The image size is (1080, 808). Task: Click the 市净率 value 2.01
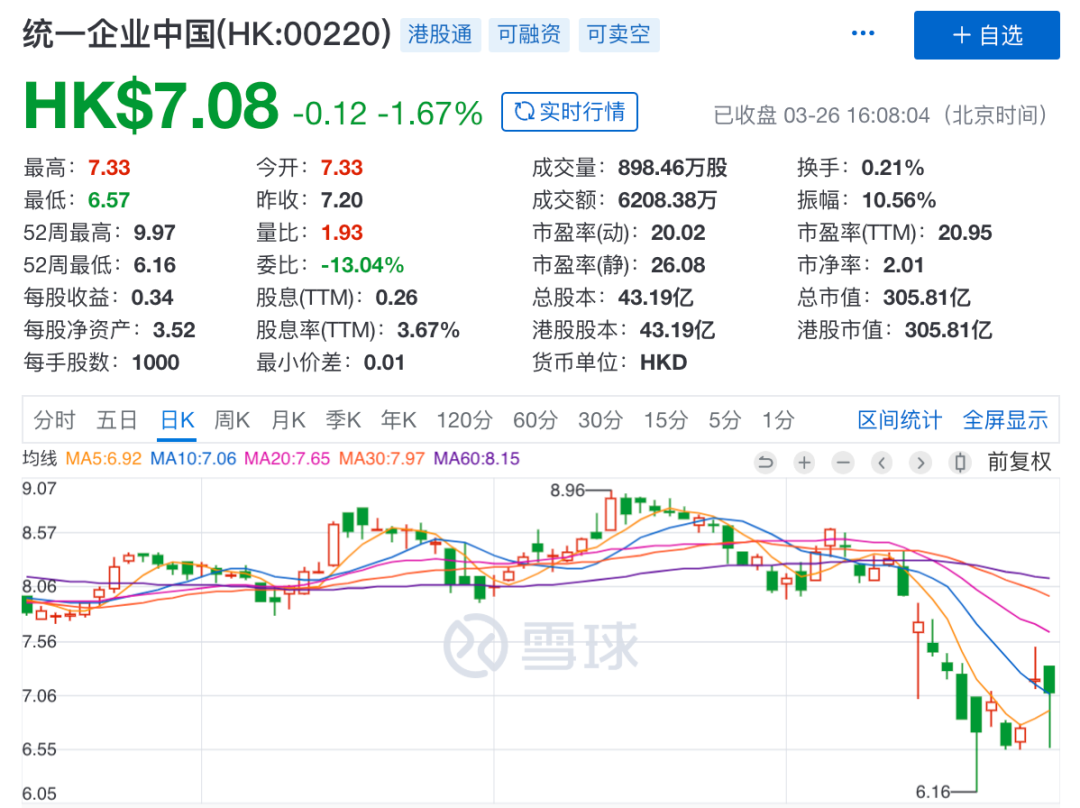pos(904,265)
